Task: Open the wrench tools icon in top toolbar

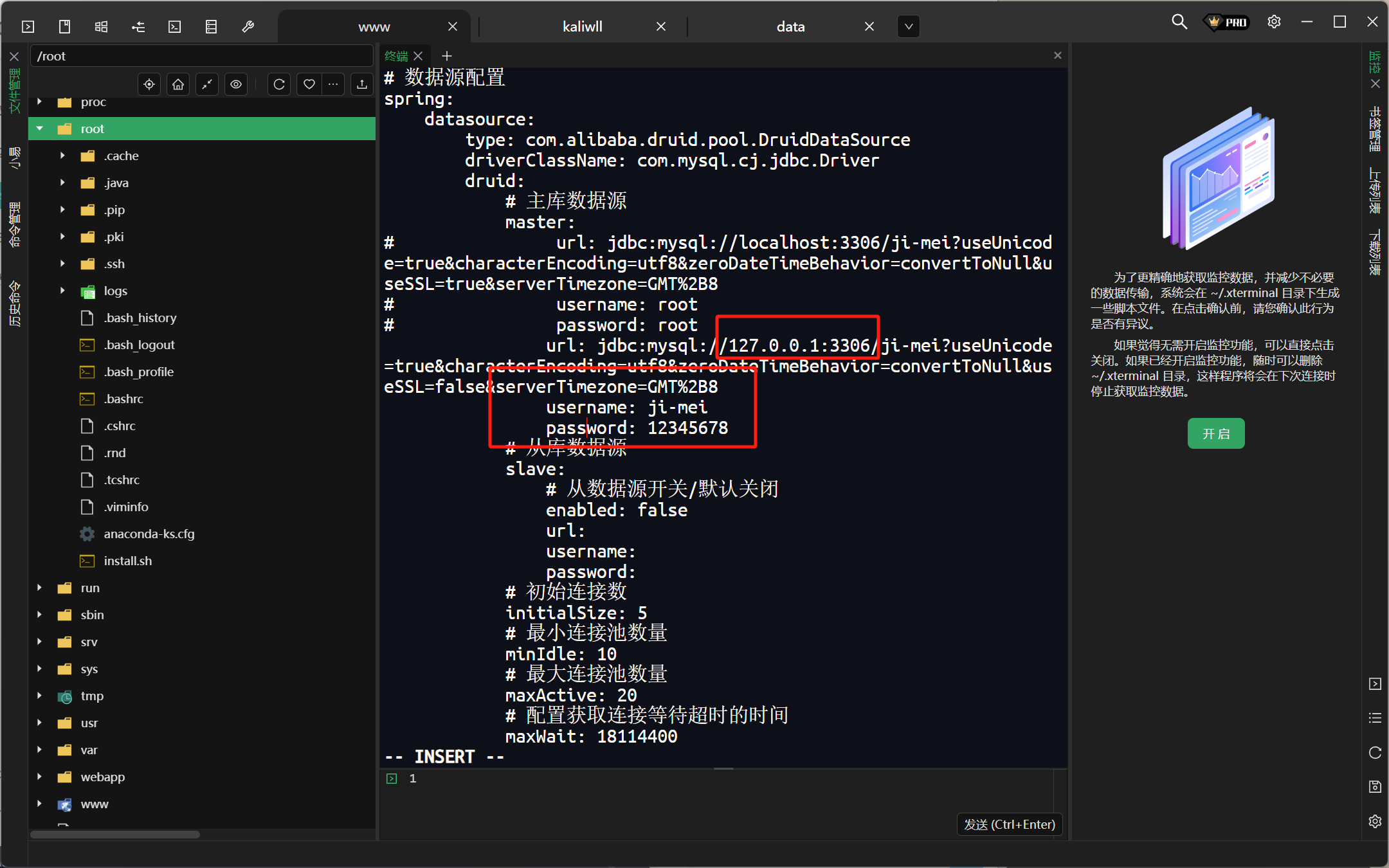Action: 248,26
